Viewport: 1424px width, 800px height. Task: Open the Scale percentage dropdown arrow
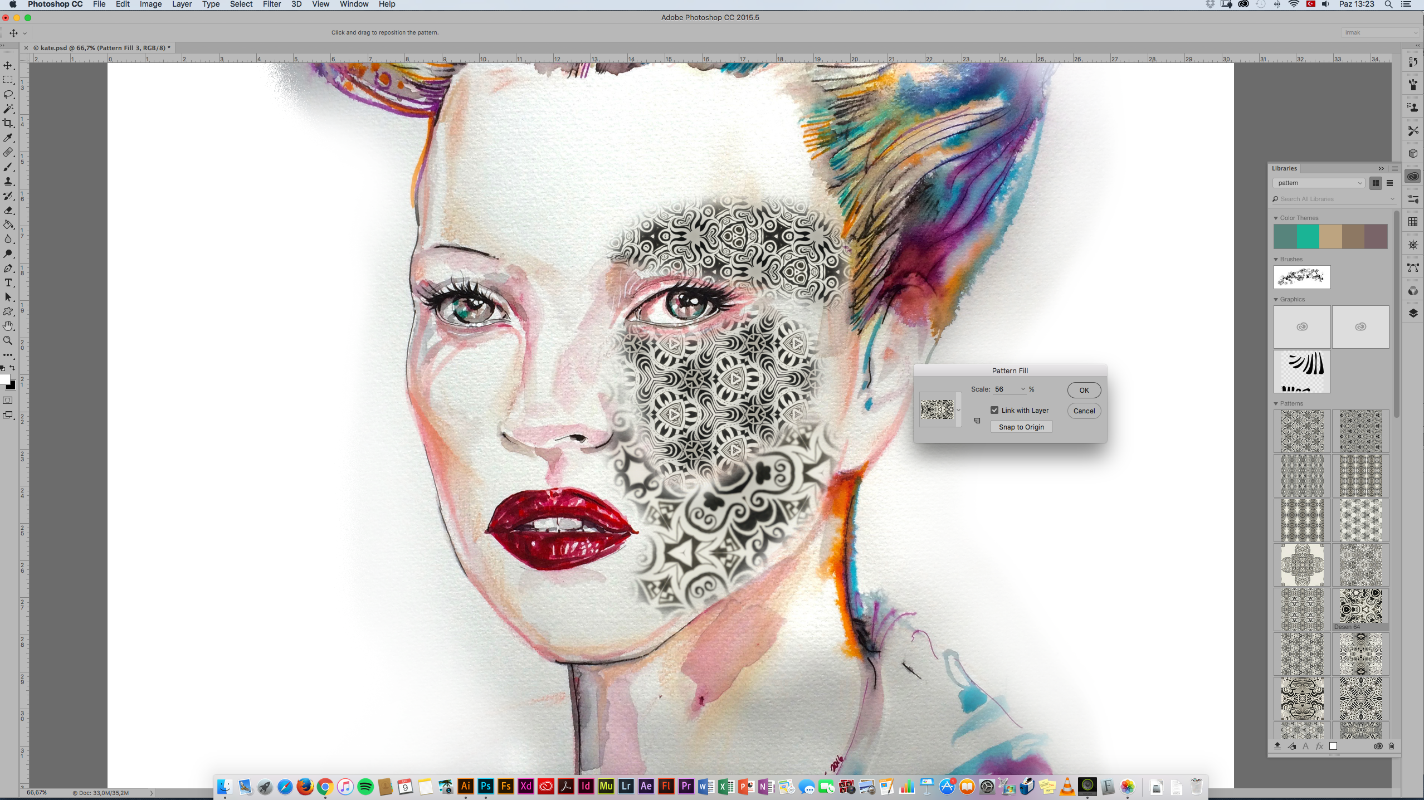point(1023,389)
